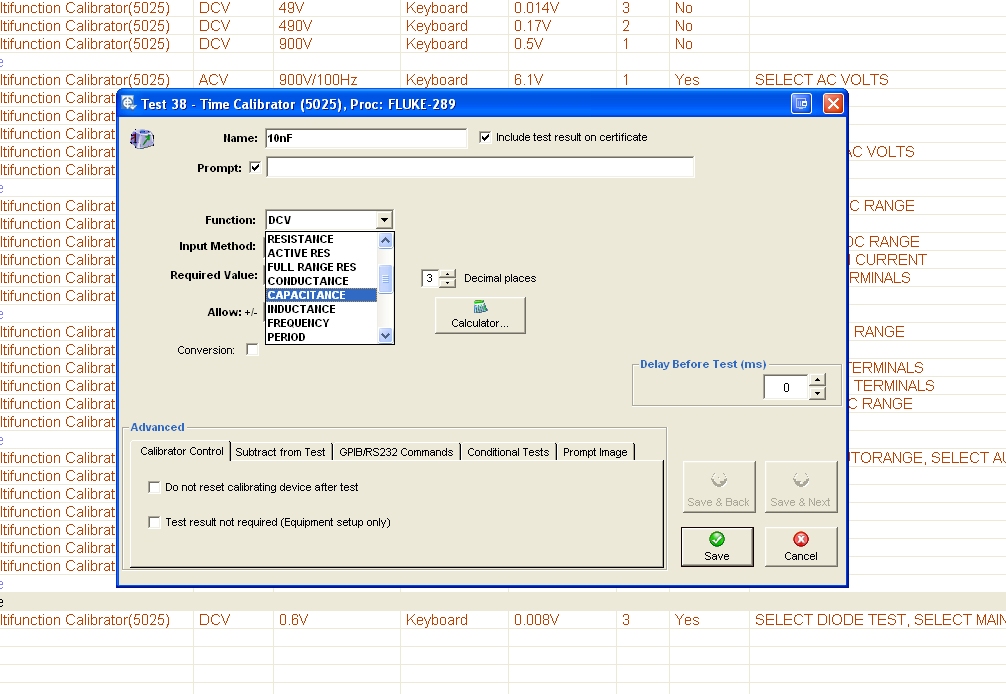Check Do not reset calibrating device

click(x=154, y=487)
